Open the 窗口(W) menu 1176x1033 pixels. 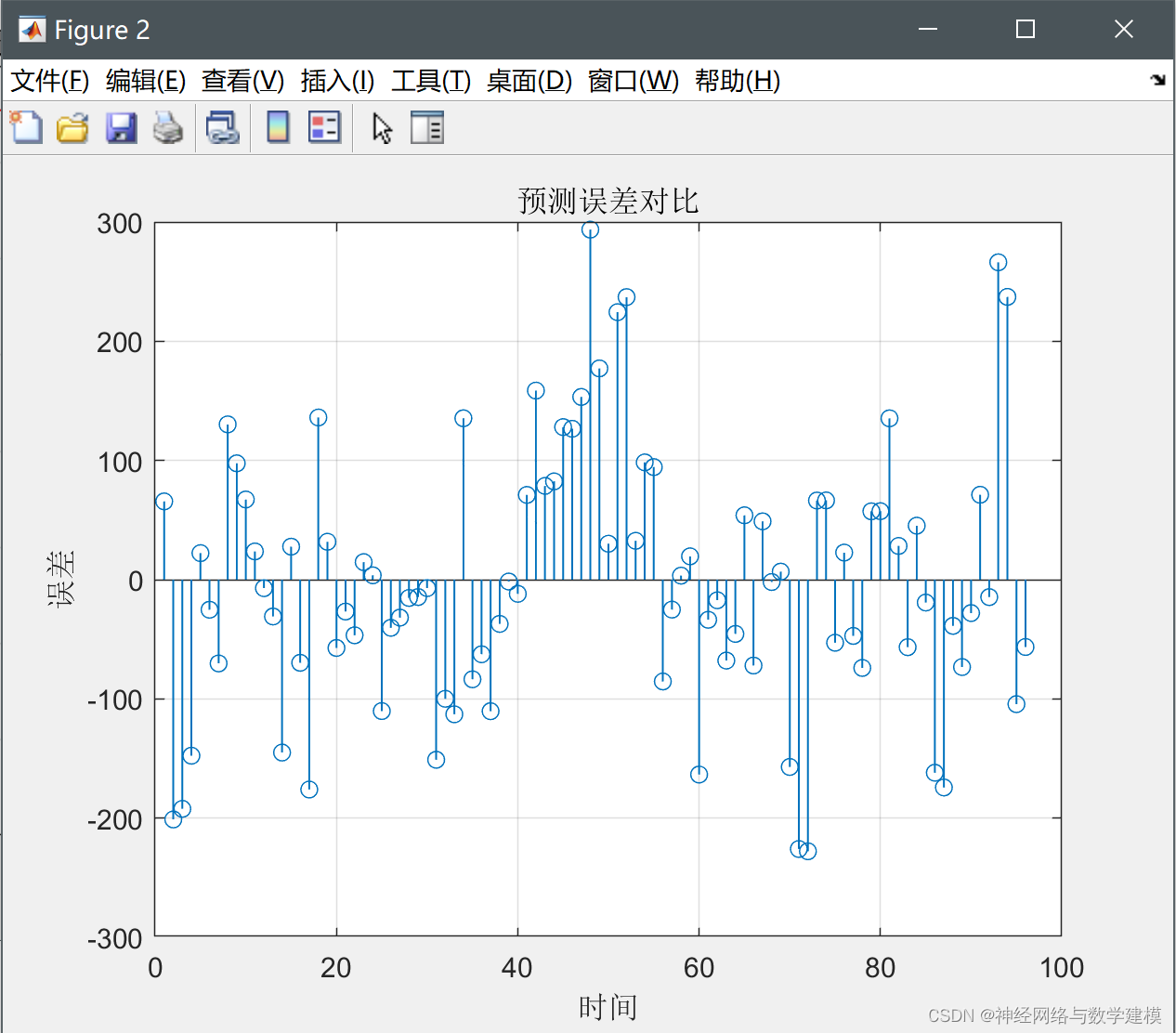tap(634, 81)
